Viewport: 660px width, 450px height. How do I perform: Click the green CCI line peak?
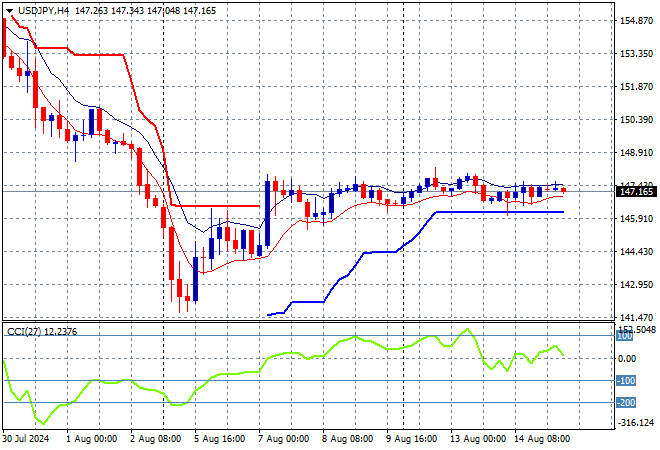pos(467,329)
